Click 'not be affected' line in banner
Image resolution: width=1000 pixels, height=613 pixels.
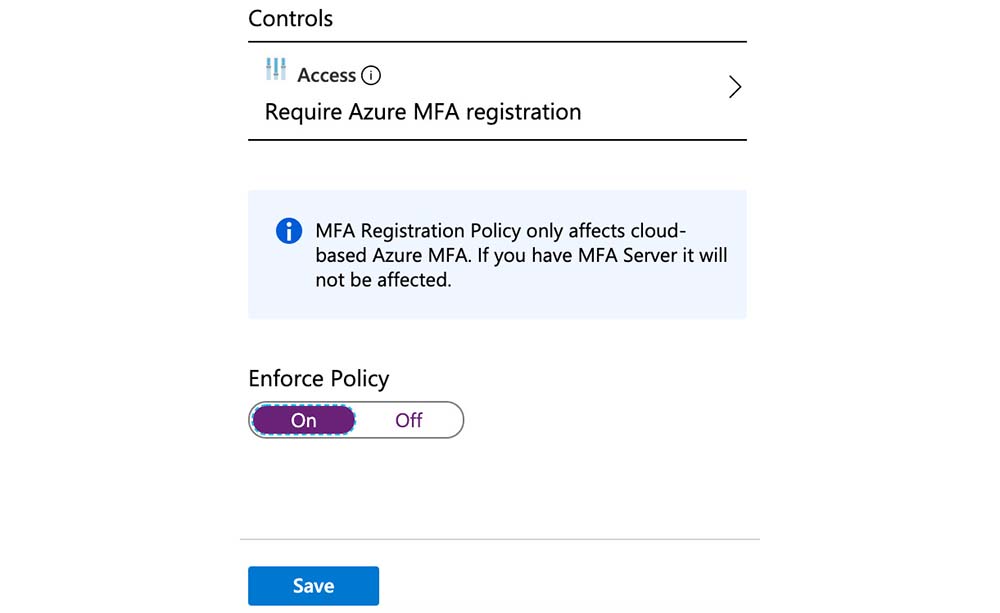[x=383, y=280]
